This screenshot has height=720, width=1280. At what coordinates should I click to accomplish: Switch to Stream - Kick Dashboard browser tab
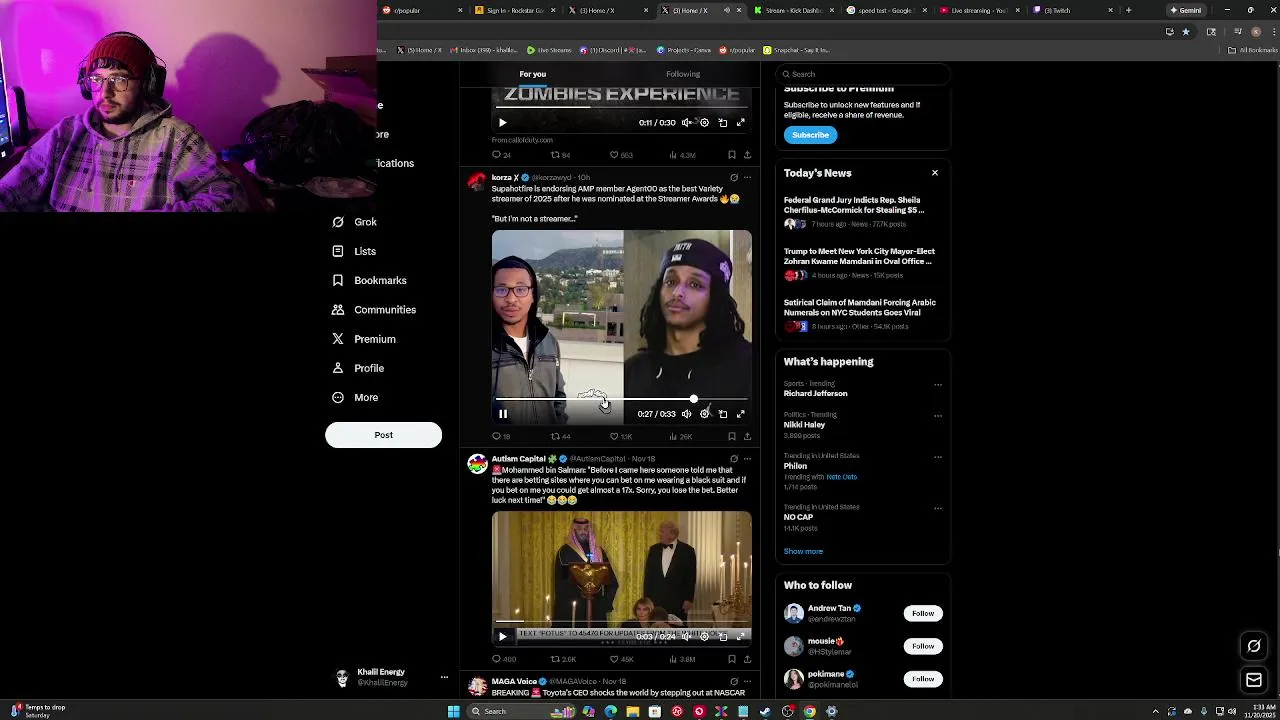pos(792,10)
